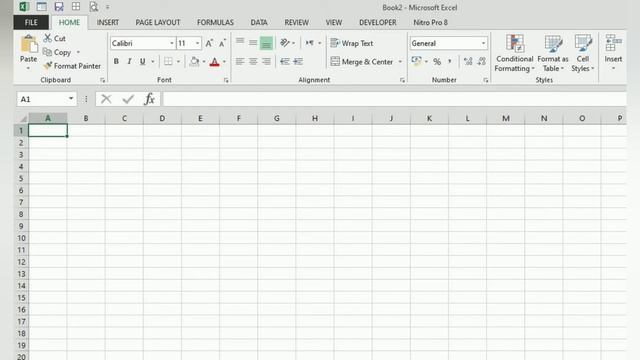Apply the red Font Color
This screenshot has height=360, width=640.
coord(214,62)
